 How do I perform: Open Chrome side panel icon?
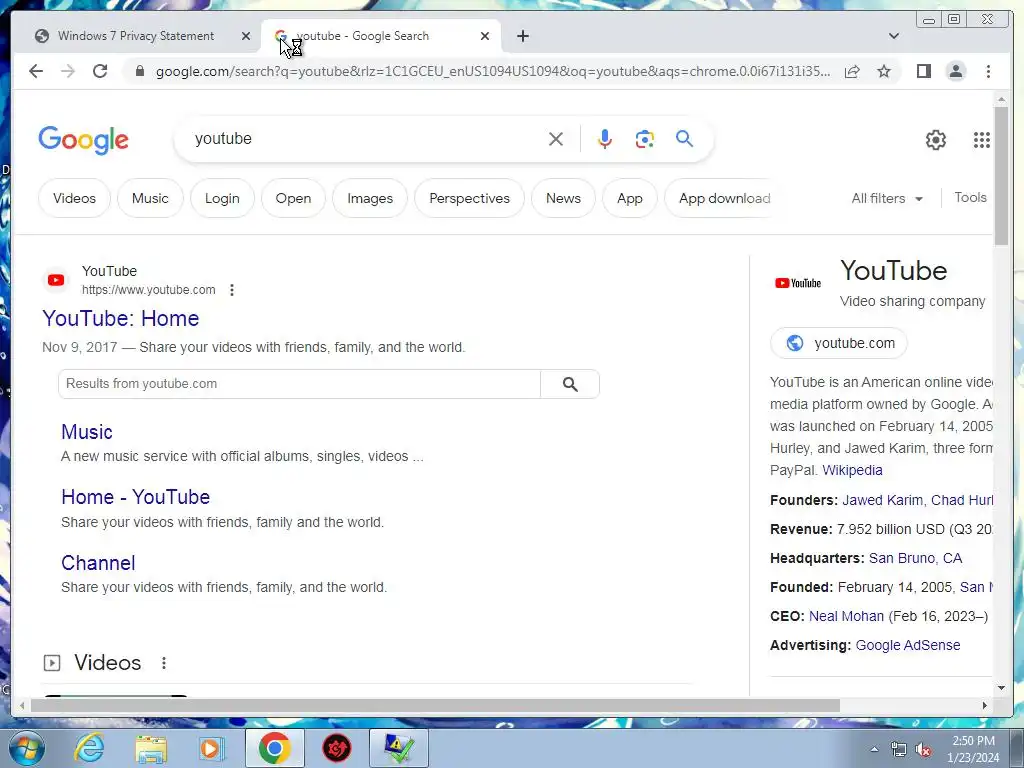[x=923, y=71]
